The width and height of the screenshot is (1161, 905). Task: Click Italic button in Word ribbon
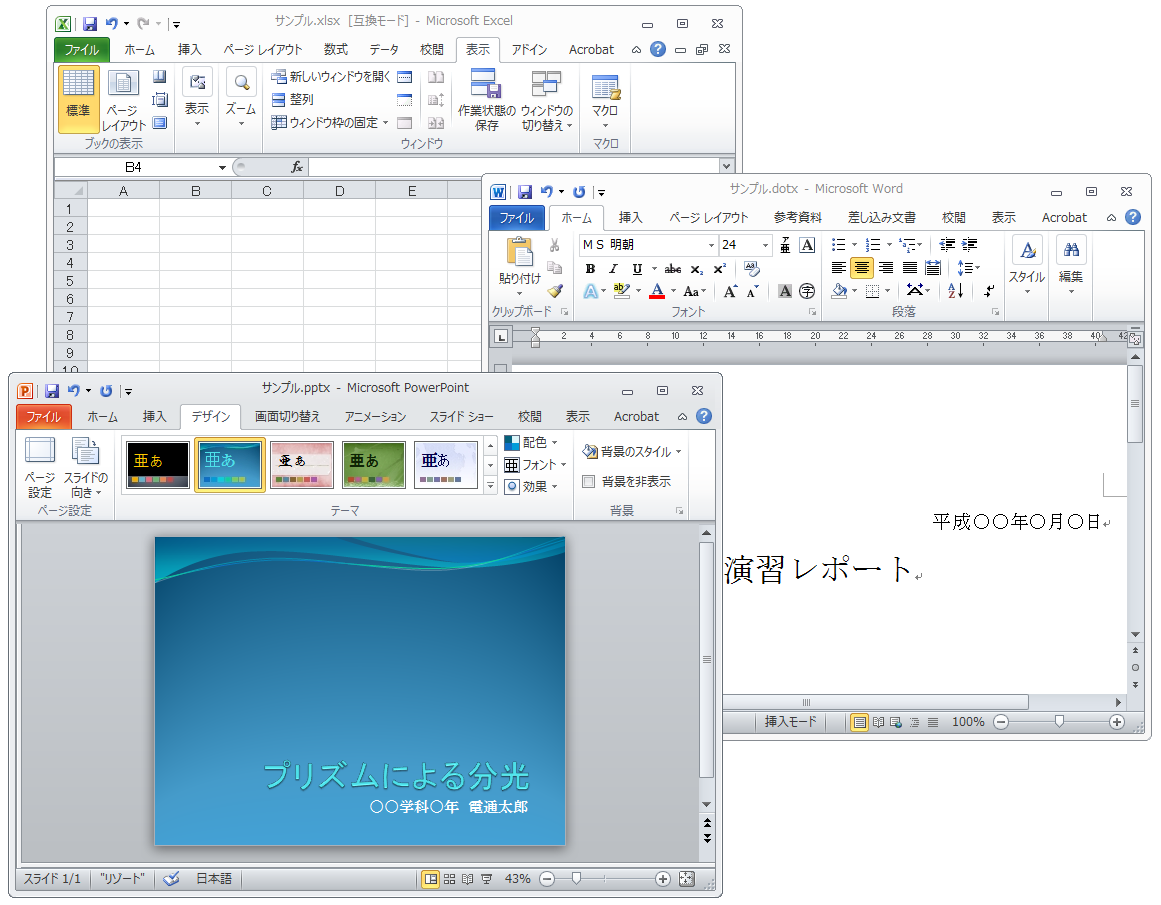coord(613,269)
